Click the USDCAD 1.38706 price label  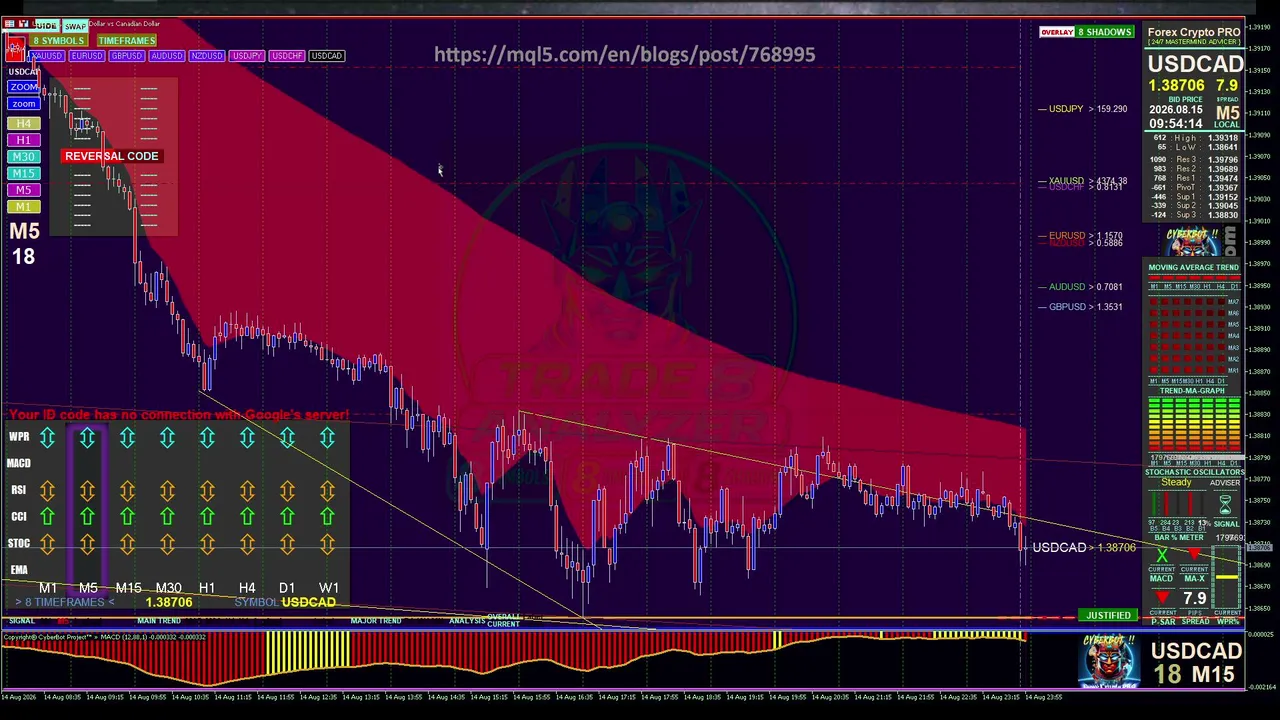(1084, 548)
